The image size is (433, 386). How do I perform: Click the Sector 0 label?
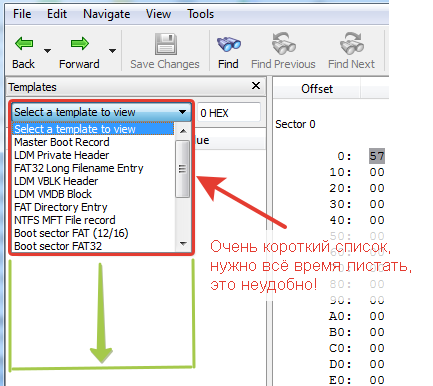click(x=295, y=124)
